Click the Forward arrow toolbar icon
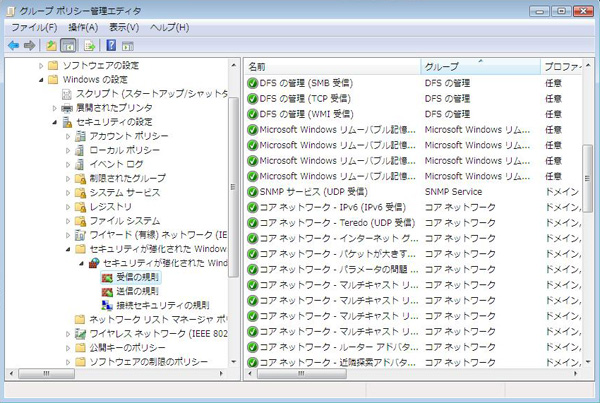Screen dimensions: 600x403 [29, 46]
